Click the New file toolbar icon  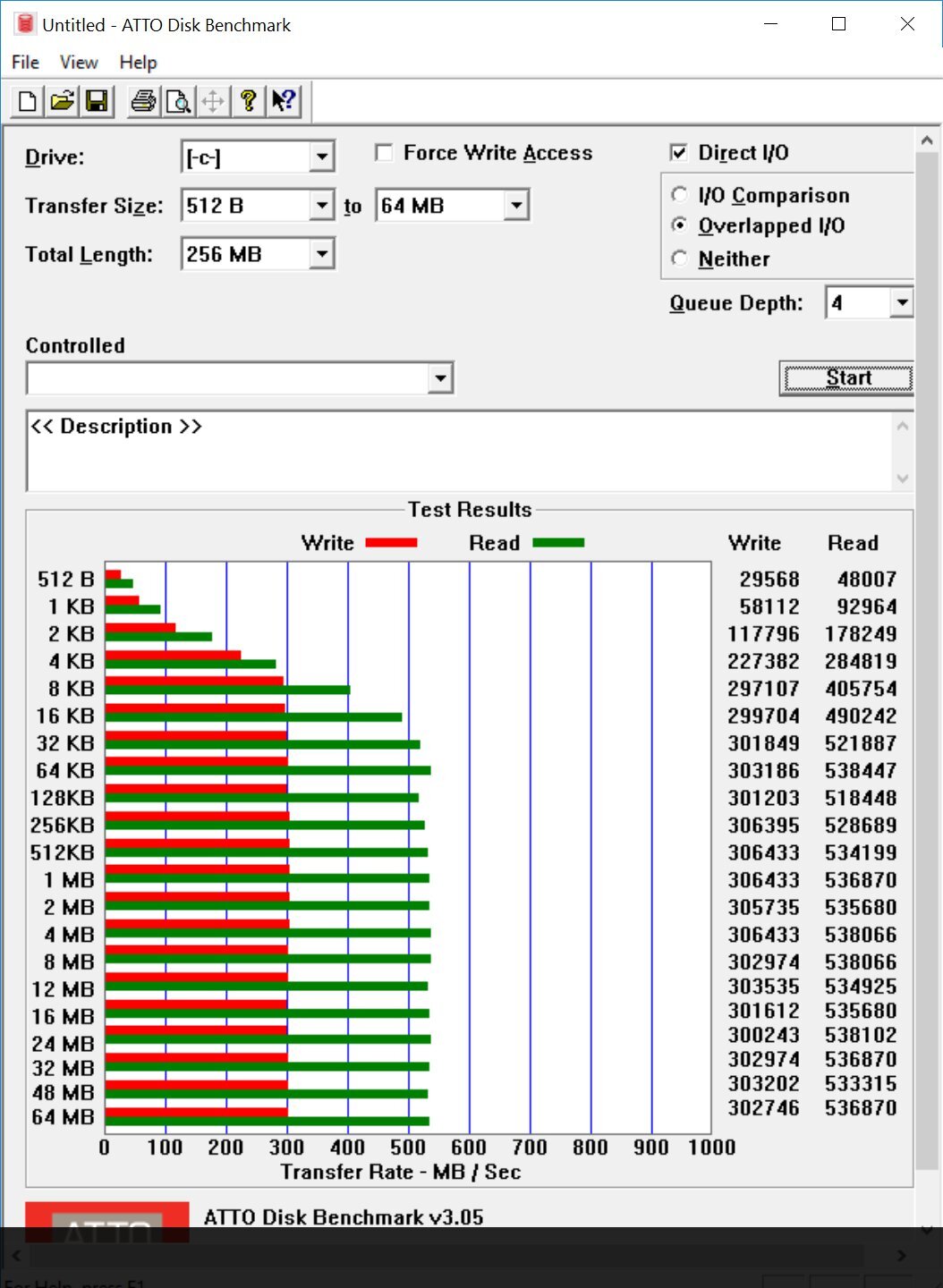pos(27,101)
